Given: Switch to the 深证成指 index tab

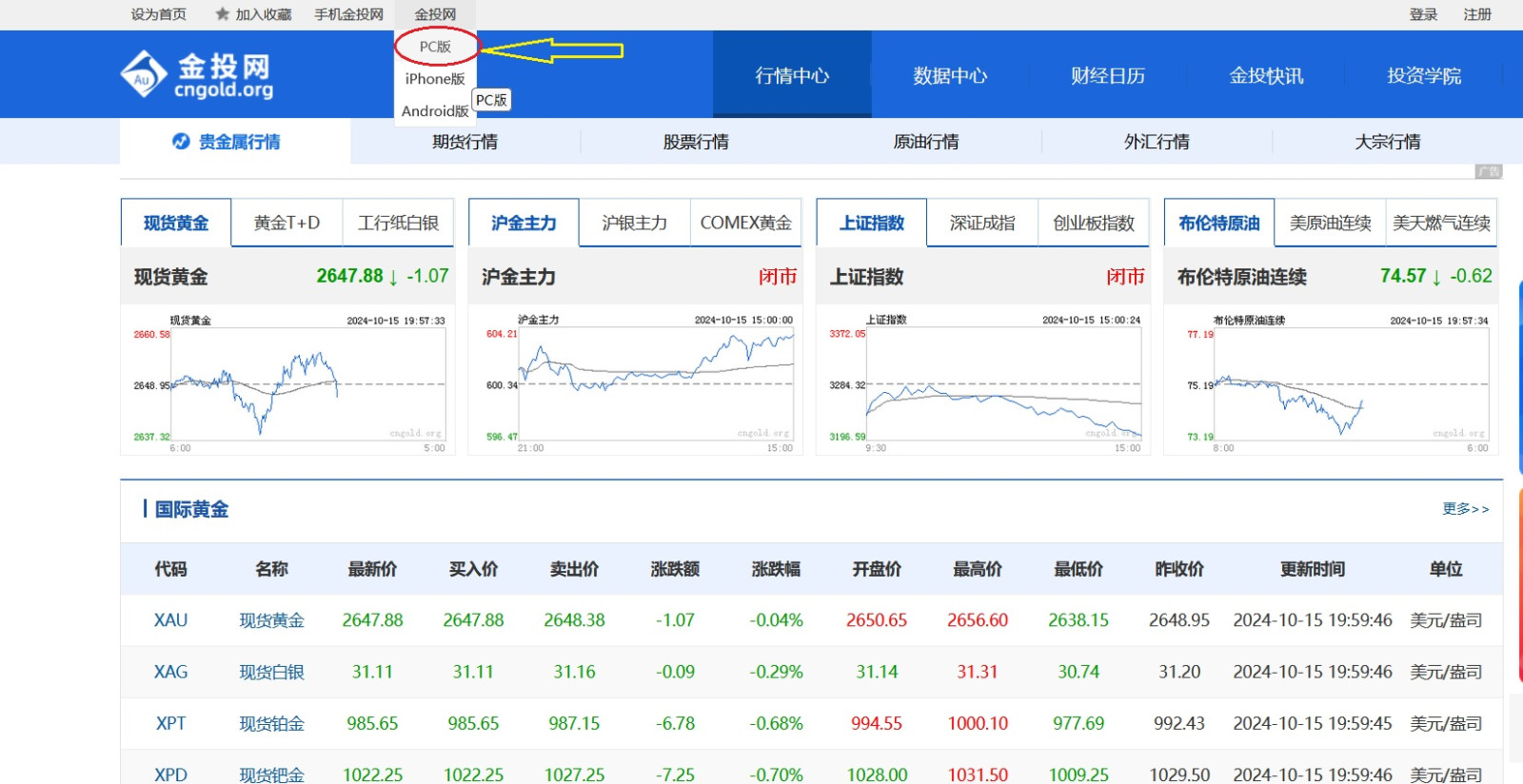Looking at the screenshot, I should 982,223.
